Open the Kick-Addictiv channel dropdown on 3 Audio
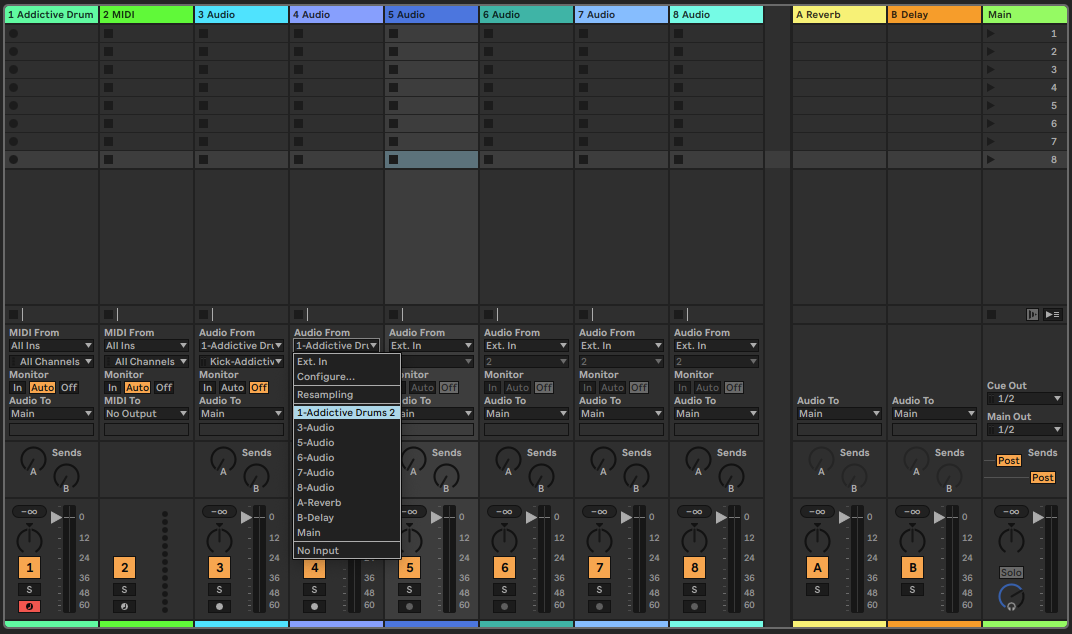The width and height of the screenshot is (1072, 634). tap(241, 362)
